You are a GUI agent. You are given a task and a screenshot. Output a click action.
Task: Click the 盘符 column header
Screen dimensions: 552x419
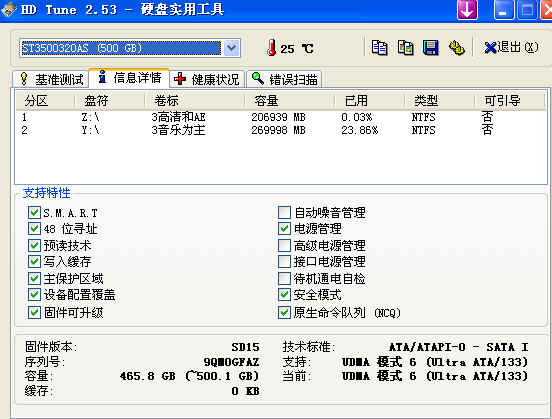click(x=109, y=101)
